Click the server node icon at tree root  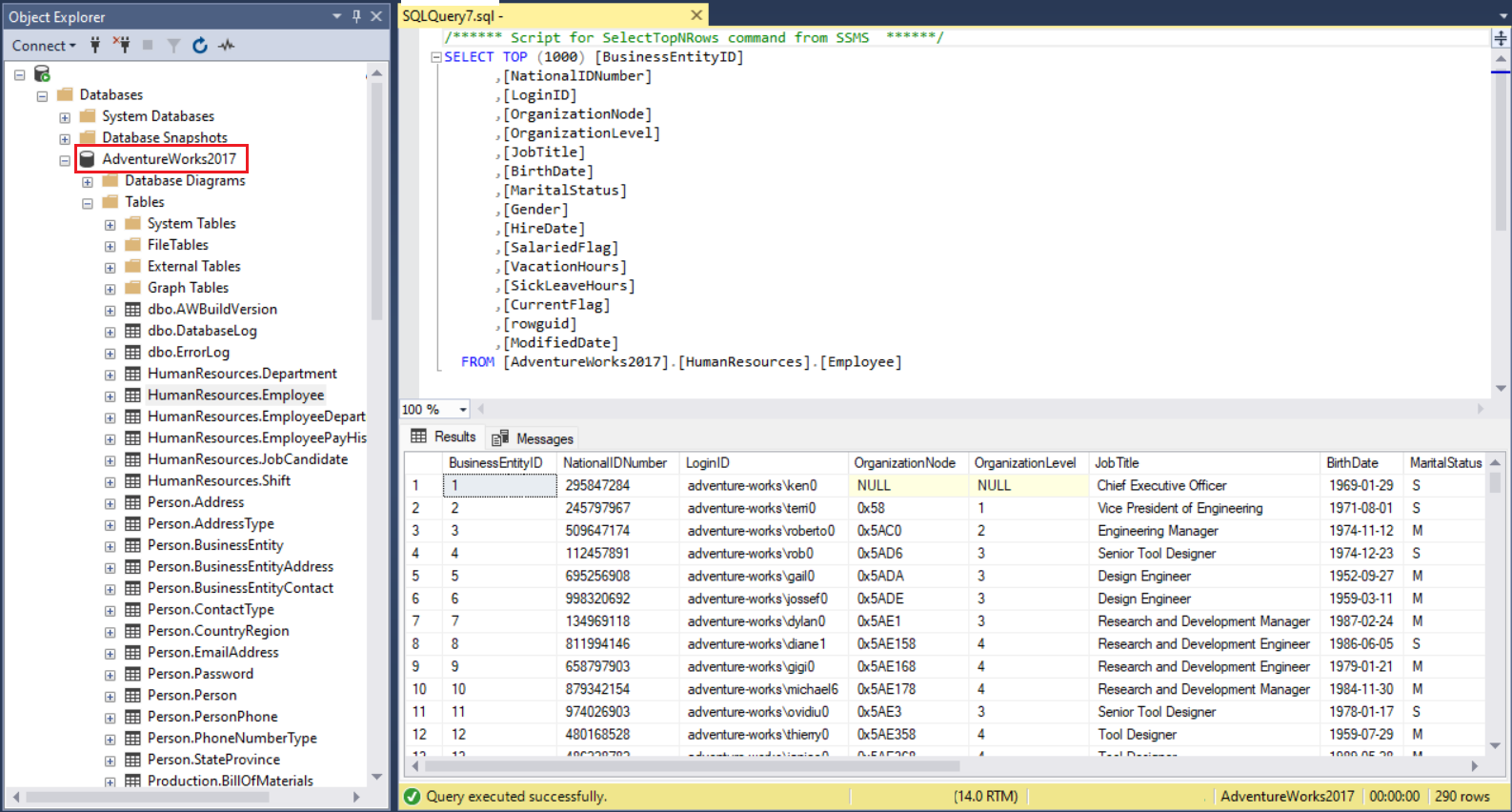tap(42, 73)
